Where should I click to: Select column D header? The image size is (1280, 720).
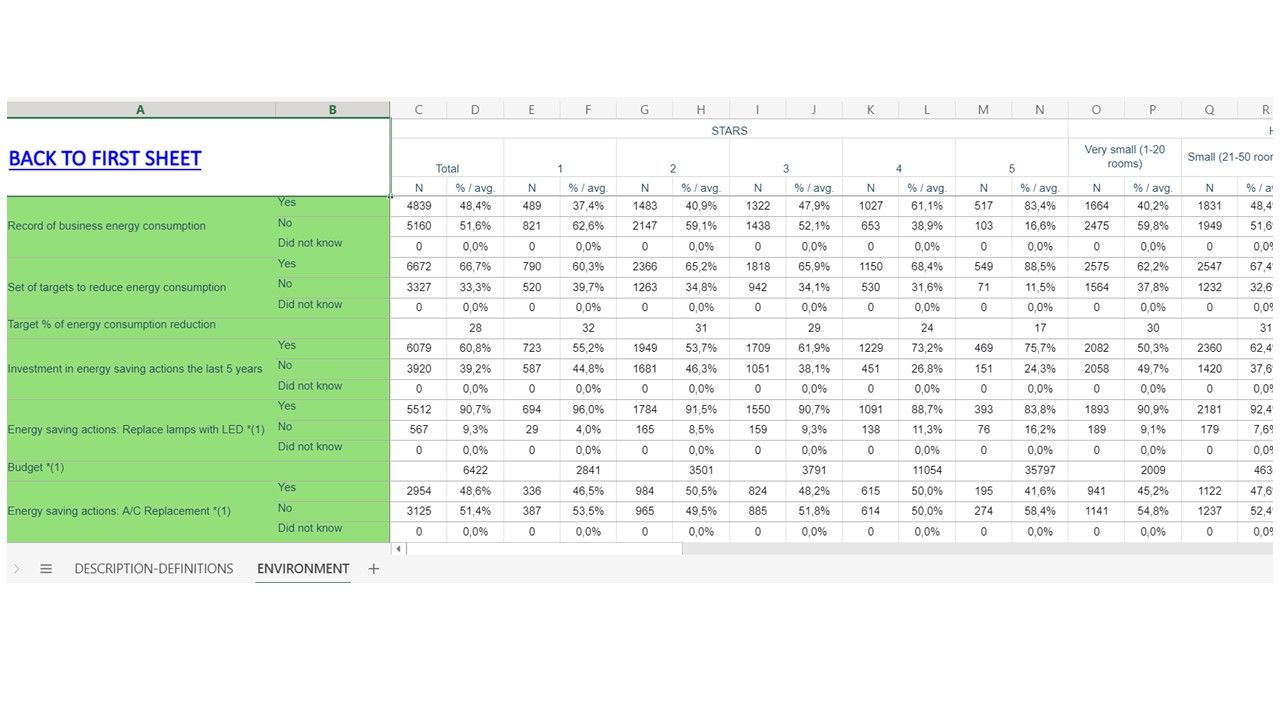pos(475,110)
